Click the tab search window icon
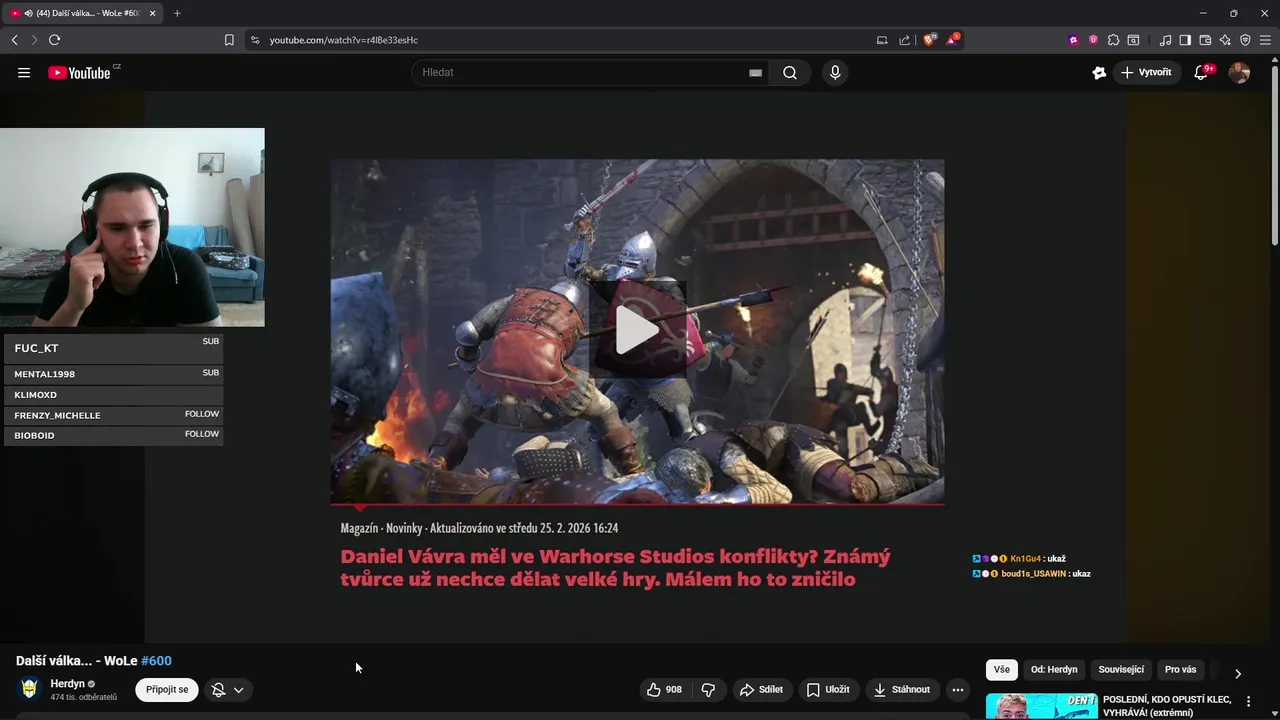The height and width of the screenshot is (720, 1280). pos(1133,40)
